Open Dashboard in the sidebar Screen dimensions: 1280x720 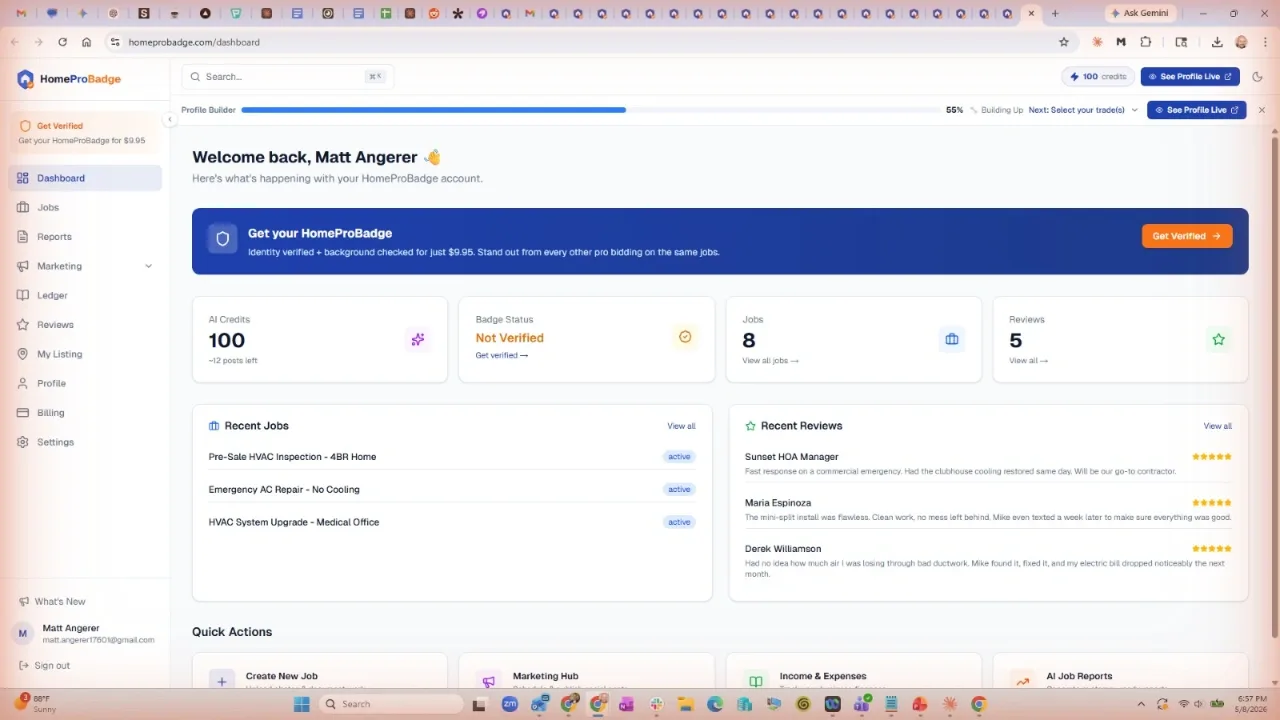point(85,178)
